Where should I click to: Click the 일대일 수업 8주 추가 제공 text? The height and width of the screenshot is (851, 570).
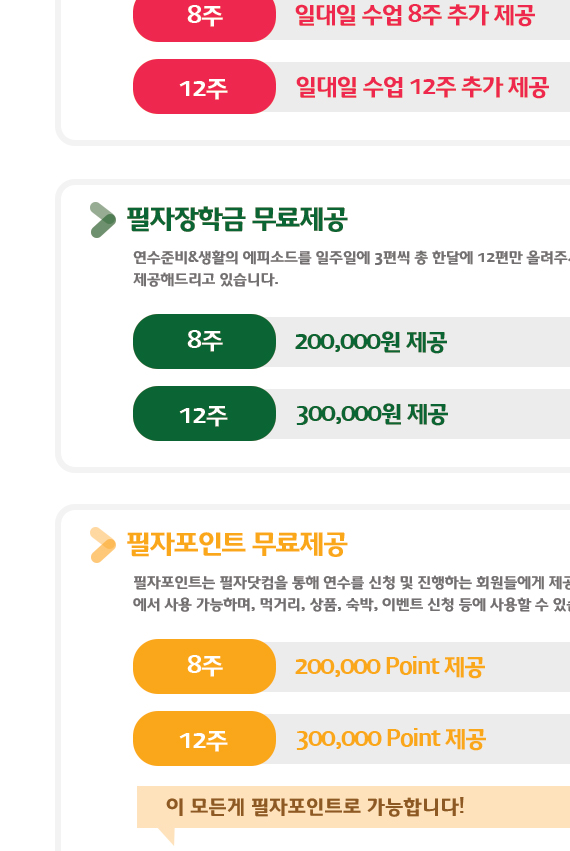click(x=415, y=15)
